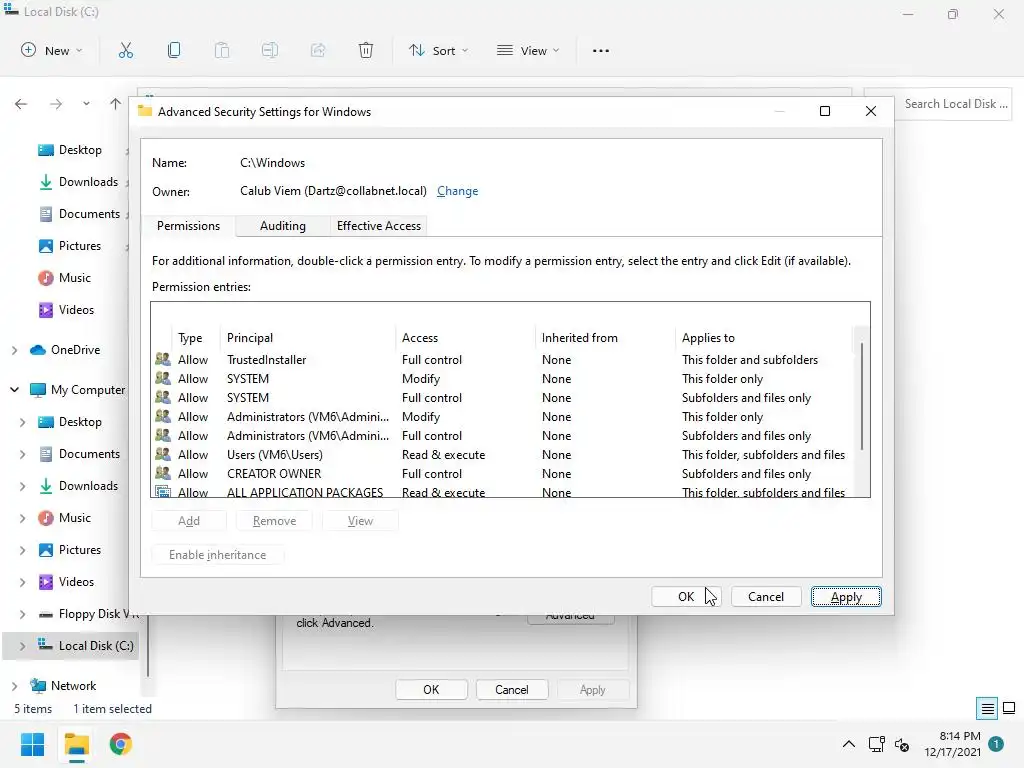Switch to the Effective Access tab
The height and width of the screenshot is (768, 1024).
[x=379, y=226]
